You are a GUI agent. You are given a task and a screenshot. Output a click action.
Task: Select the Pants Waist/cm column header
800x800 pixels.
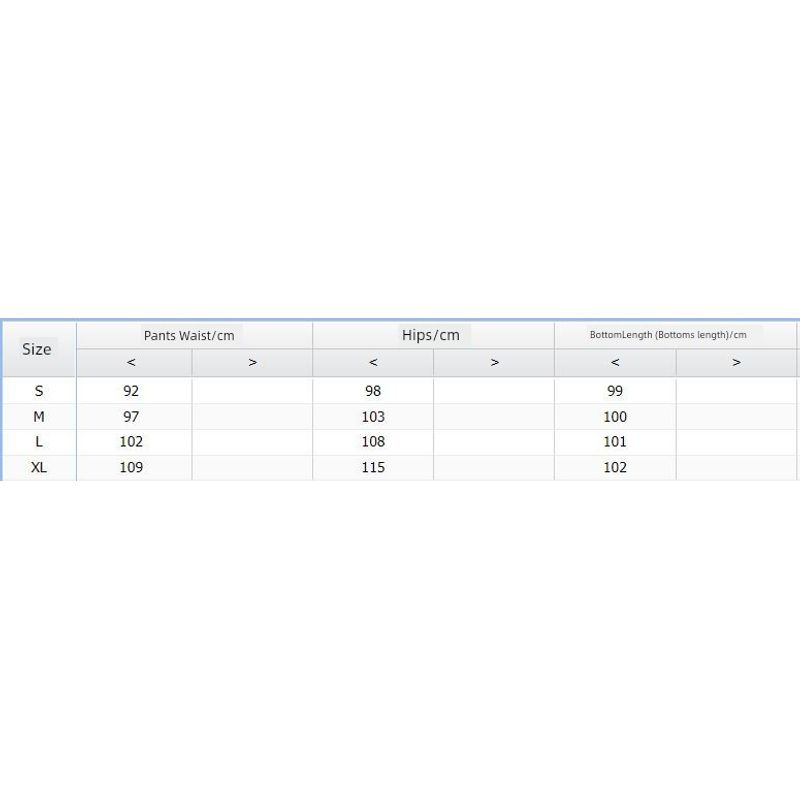(x=189, y=336)
